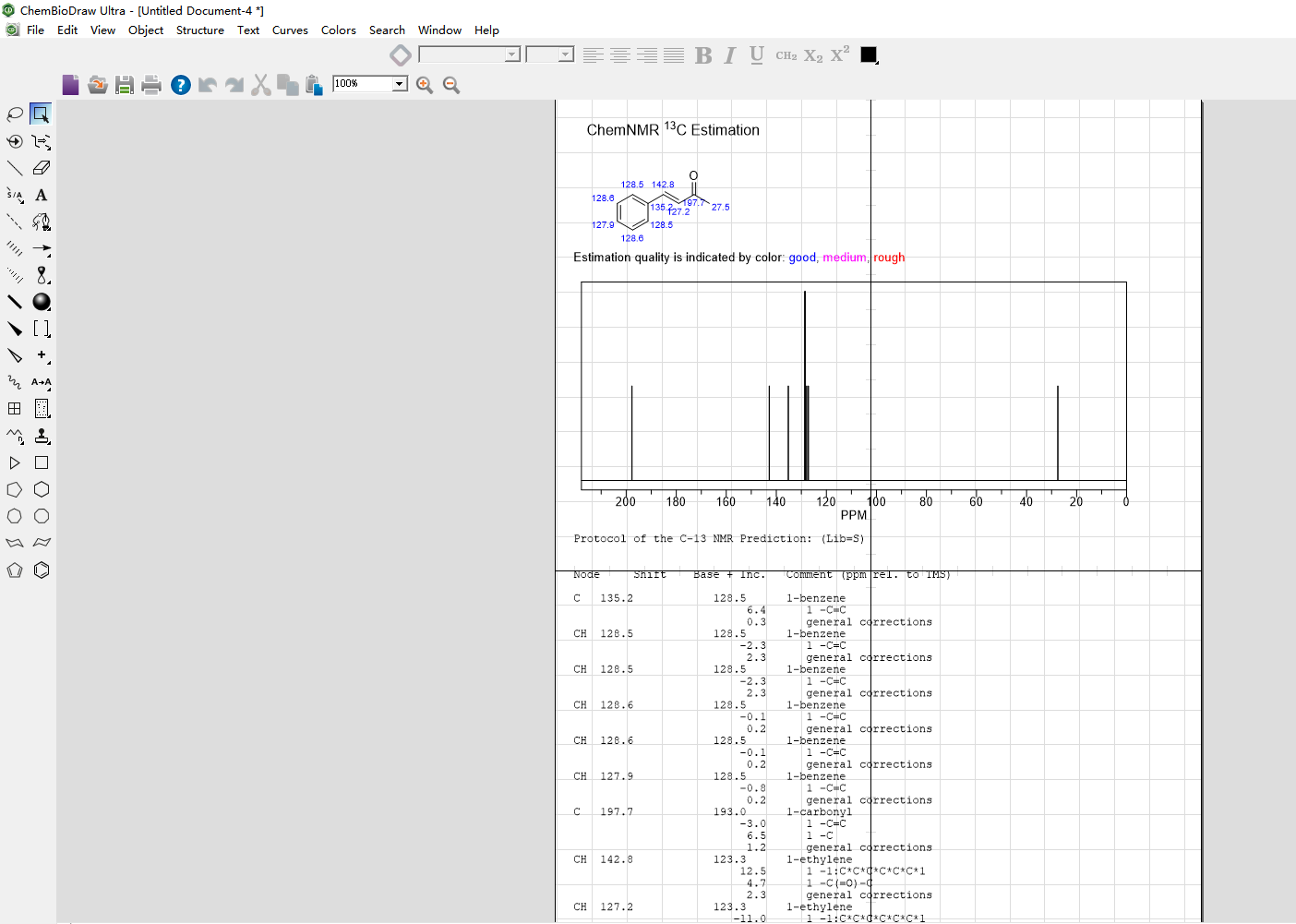Toggle subscript formatting
This screenshot has height=924, width=1296.
tap(813, 55)
